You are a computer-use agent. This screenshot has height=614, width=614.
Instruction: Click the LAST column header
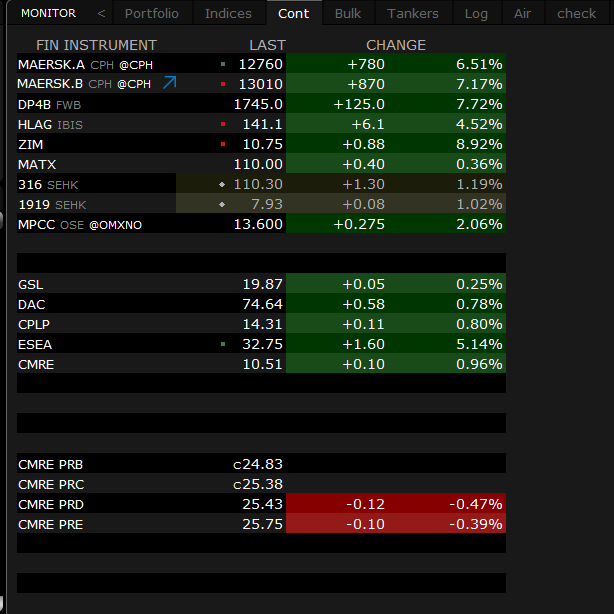point(268,45)
